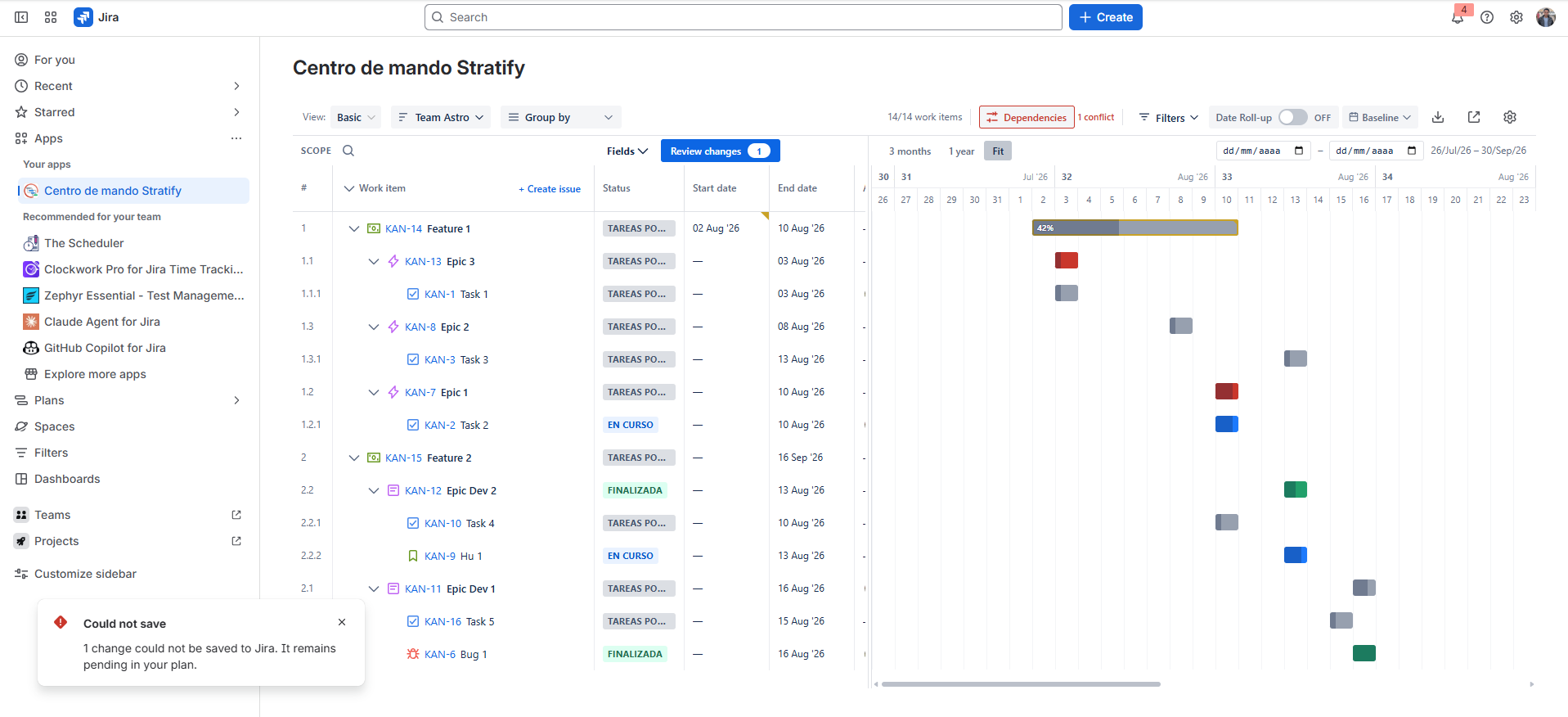Click the share open-external icon
This screenshot has height=717, width=1568.
point(1474,117)
